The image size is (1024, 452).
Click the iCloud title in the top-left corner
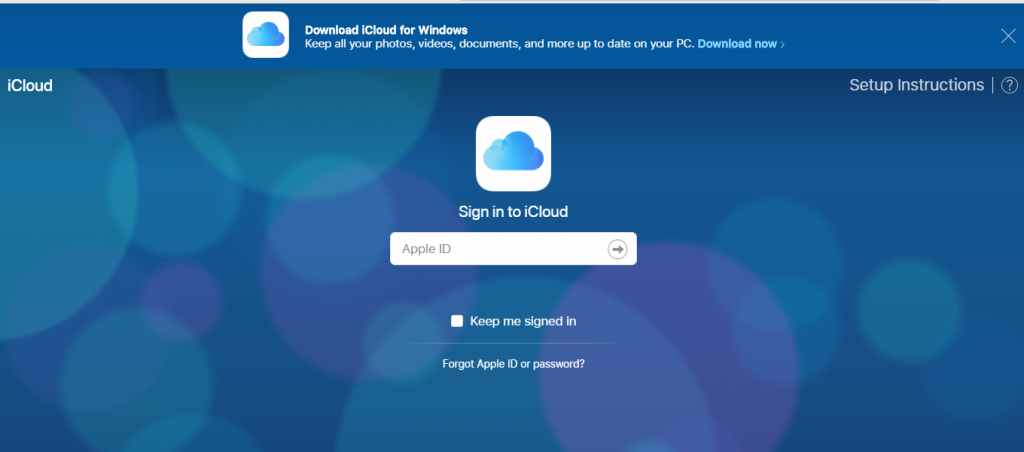point(30,86)
